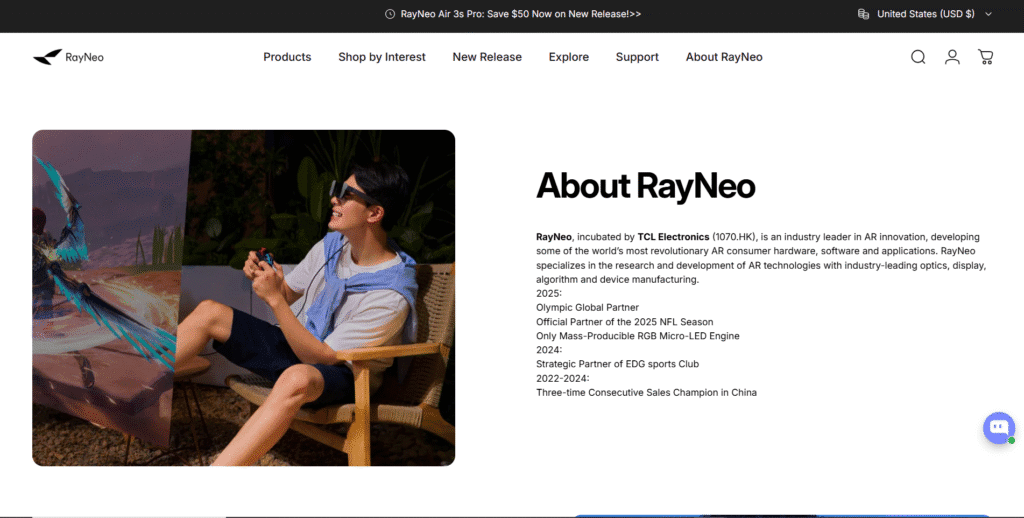1024x518 pixels.
Task: Open the chat support widget bubble
Action: (x=998, y=428)
